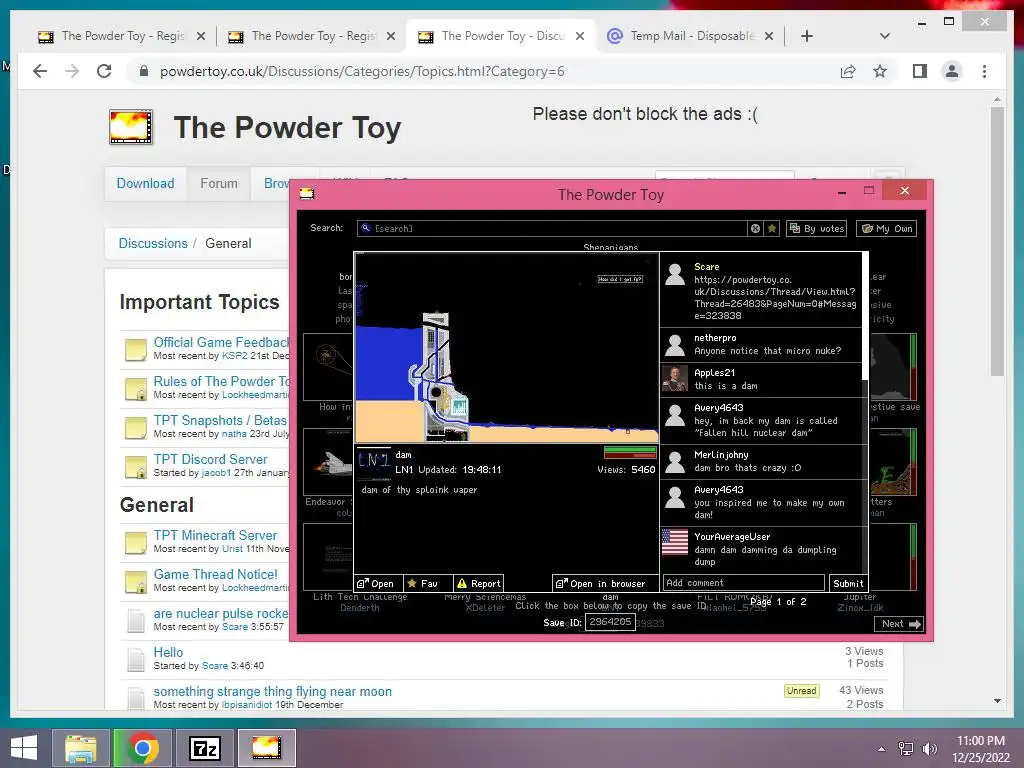Click user Scare under Hello topic
Screen dimensions: 1024x768
tap(215, 666)
